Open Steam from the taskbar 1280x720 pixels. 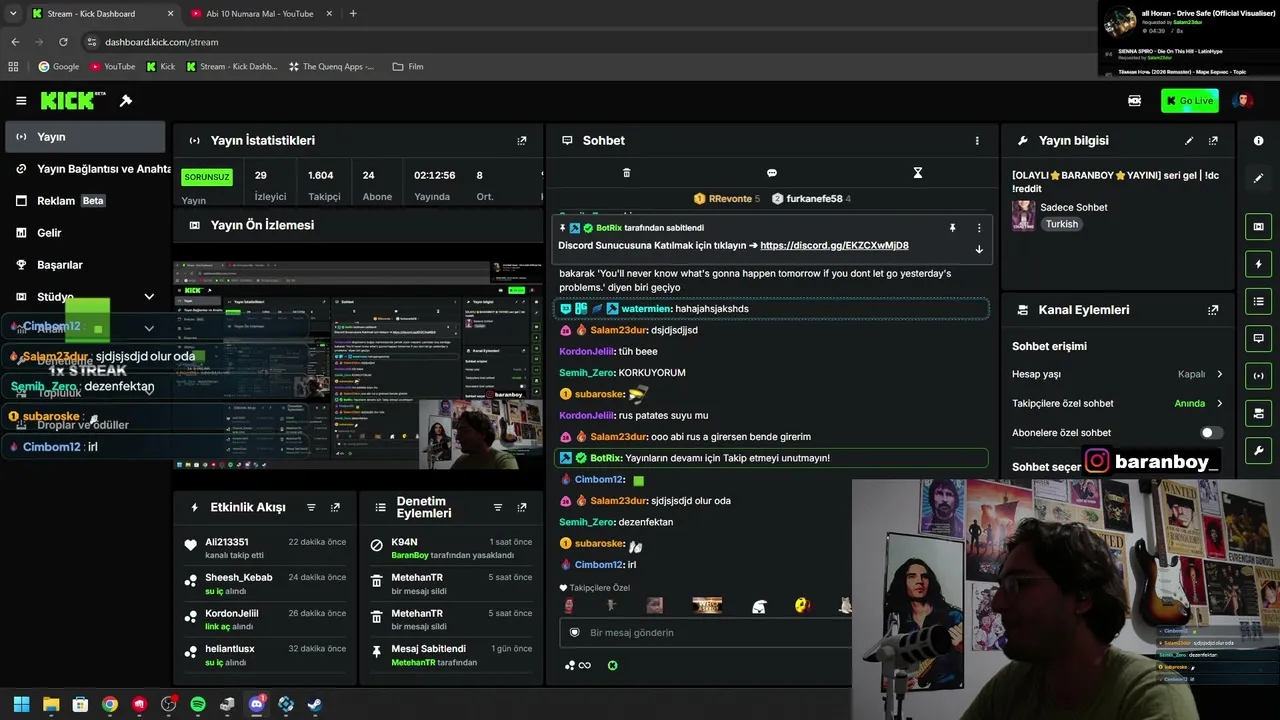(314, 704)
